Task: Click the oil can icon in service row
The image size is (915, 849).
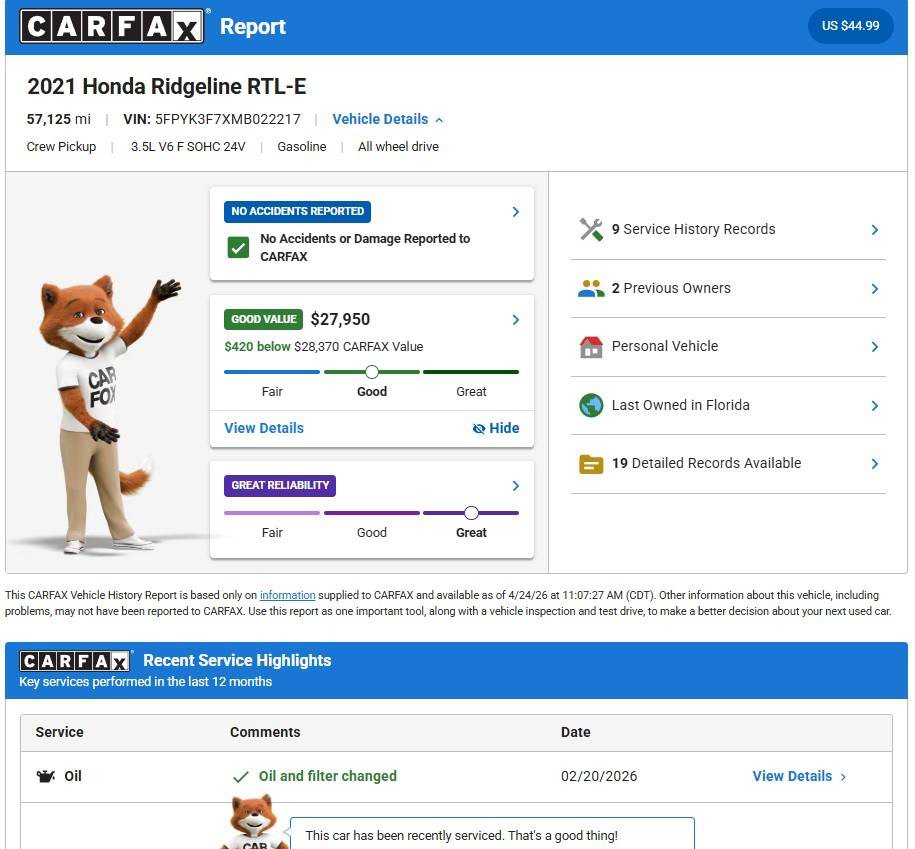Action: point(46,776)
